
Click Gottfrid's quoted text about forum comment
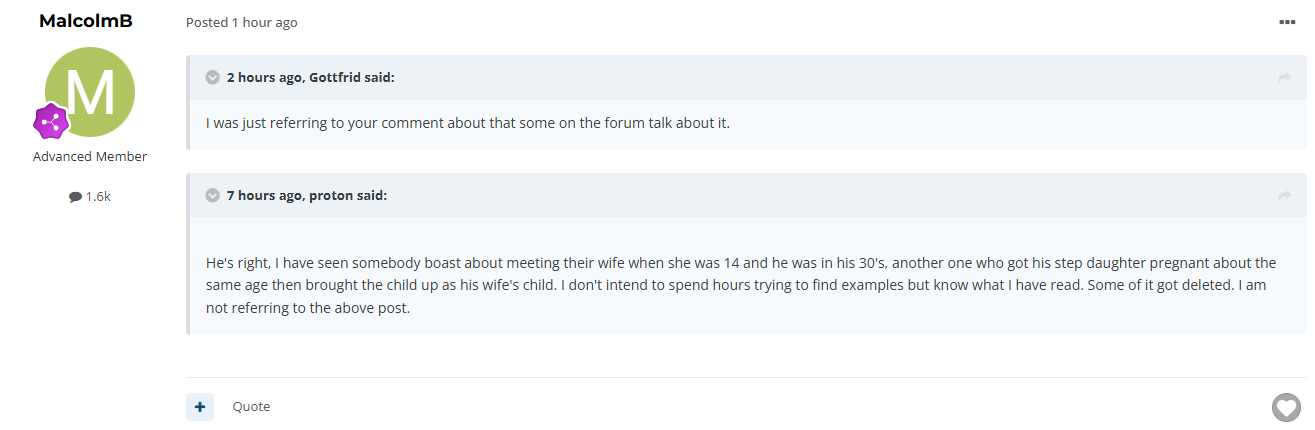point(468,124)
